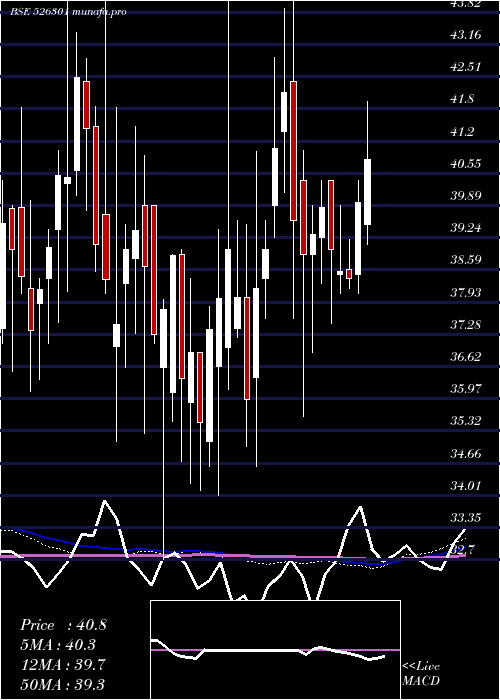
Task: Click the BSE 526801 munafa.pro title text
Action: point(69,12)
